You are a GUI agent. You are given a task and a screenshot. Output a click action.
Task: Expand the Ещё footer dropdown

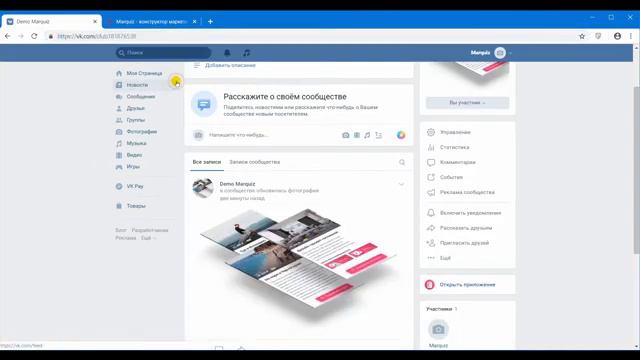tap(148, 238)
